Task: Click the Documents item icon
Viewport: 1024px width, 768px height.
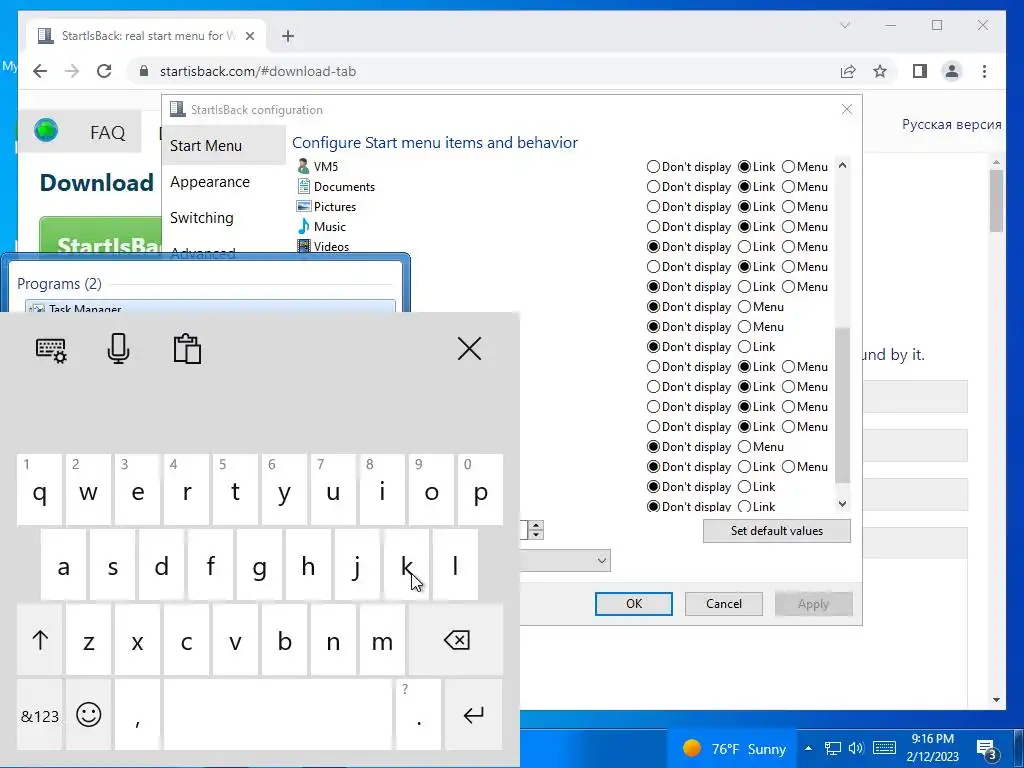Action: tap(303, 186)
